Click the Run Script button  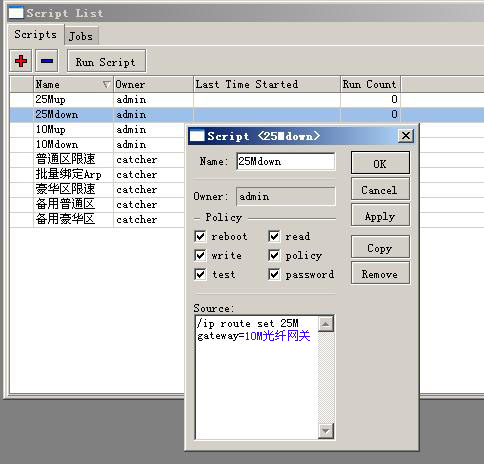(106, 61)
